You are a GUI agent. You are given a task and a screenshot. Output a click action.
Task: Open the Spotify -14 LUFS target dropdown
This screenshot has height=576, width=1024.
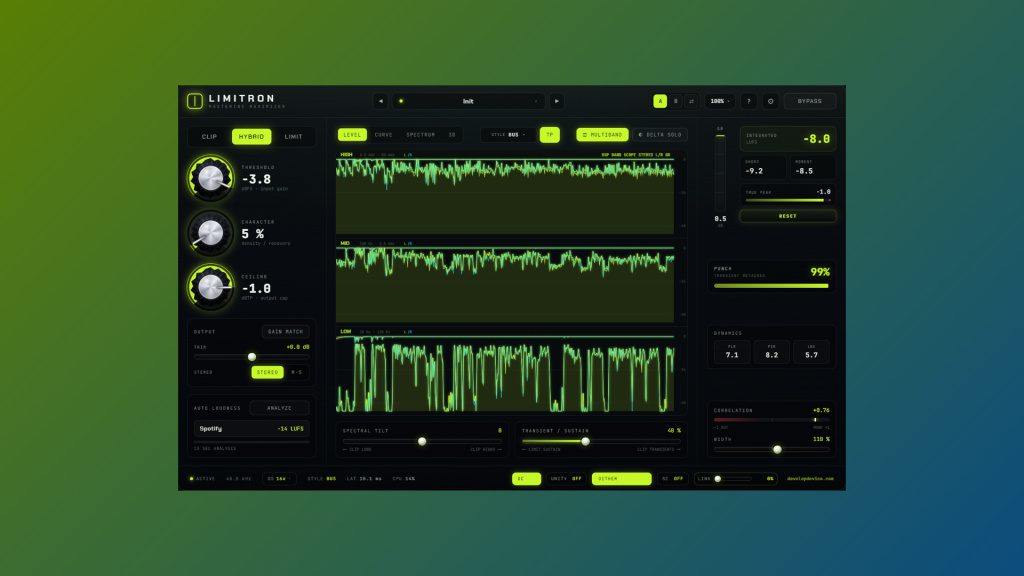pyautogui.click(x=251, y=428)
